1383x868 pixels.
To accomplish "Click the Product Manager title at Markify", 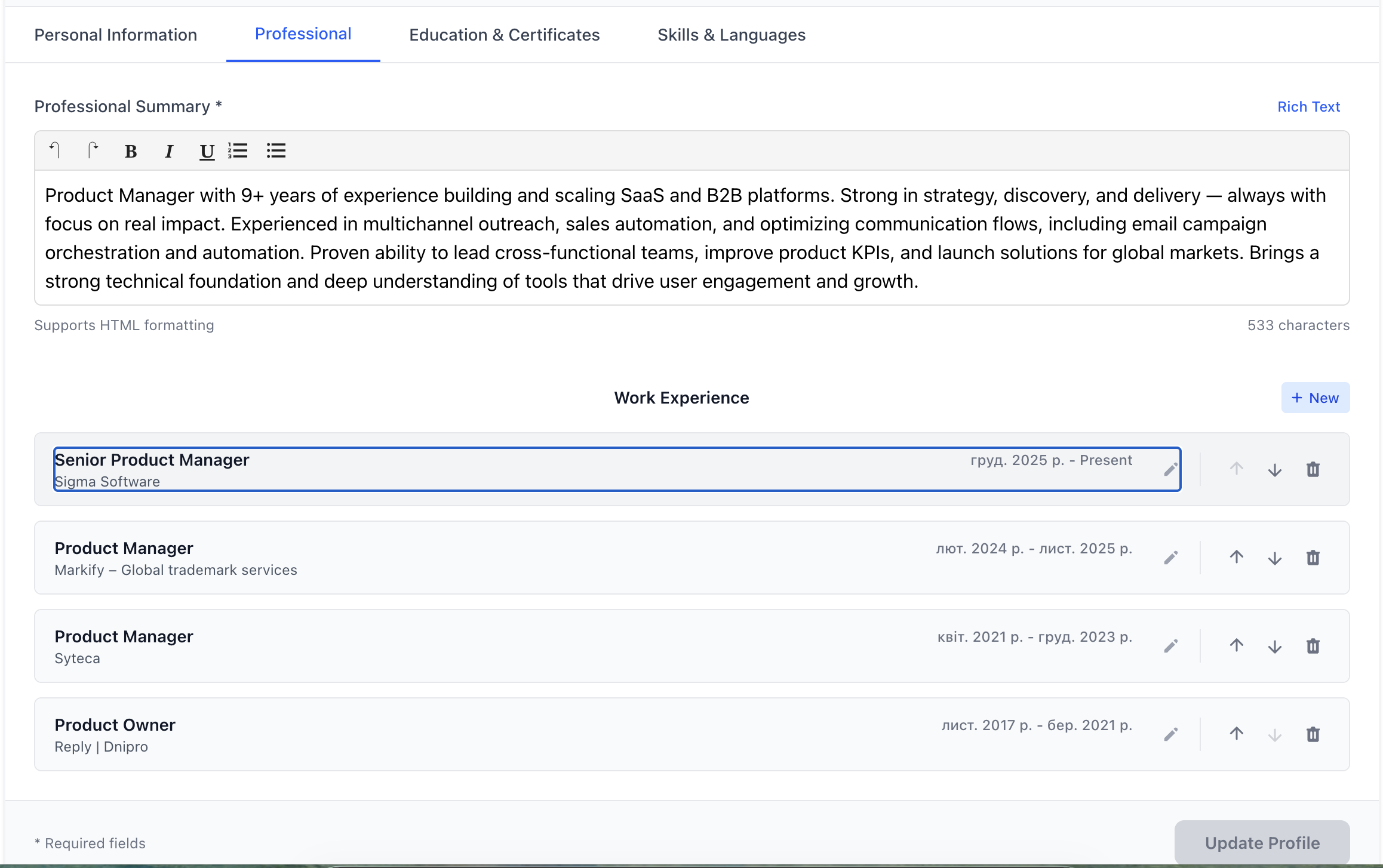I will (124, 548).
